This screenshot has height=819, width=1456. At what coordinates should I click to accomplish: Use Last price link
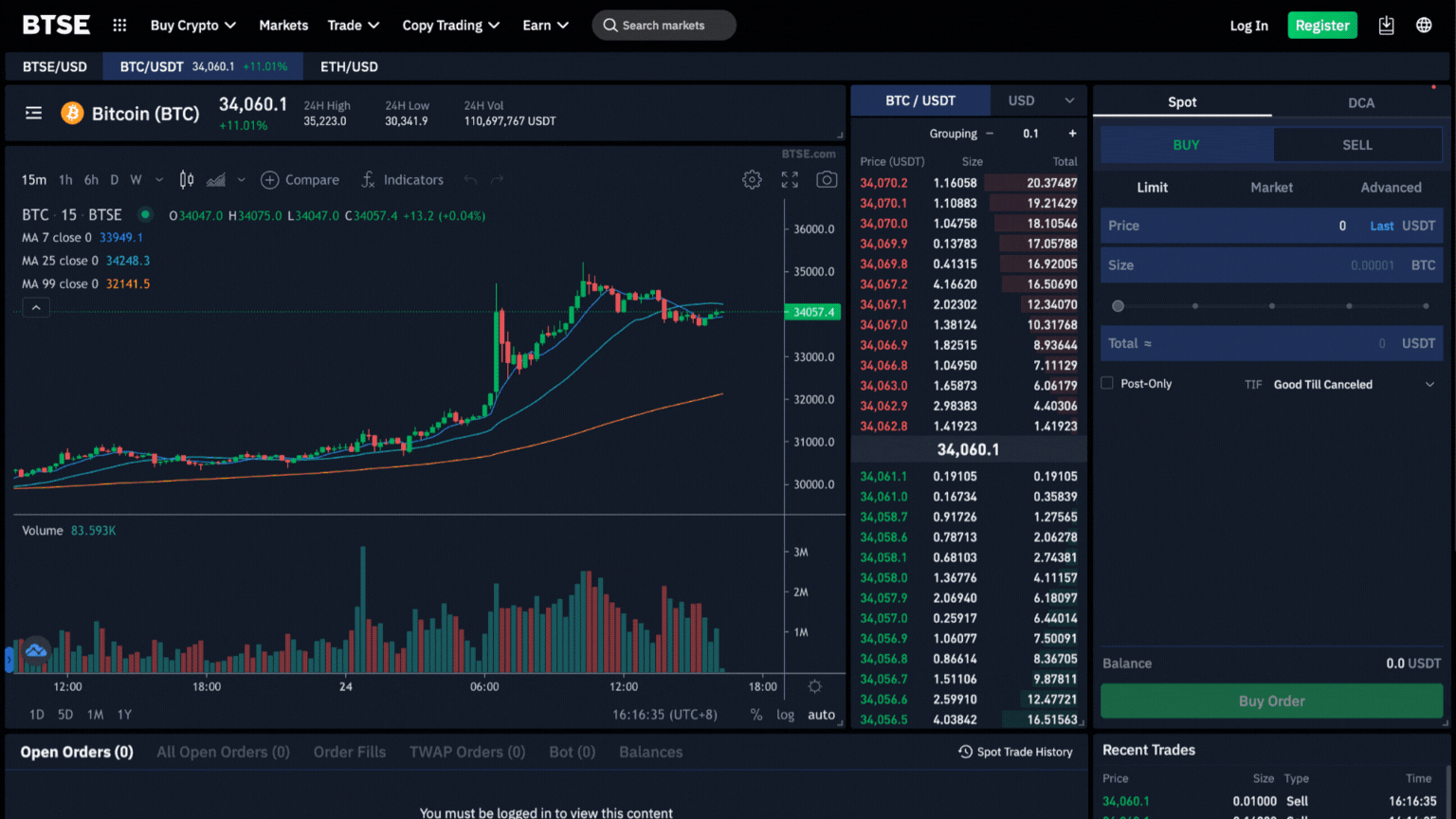[x=1381, y=226]
